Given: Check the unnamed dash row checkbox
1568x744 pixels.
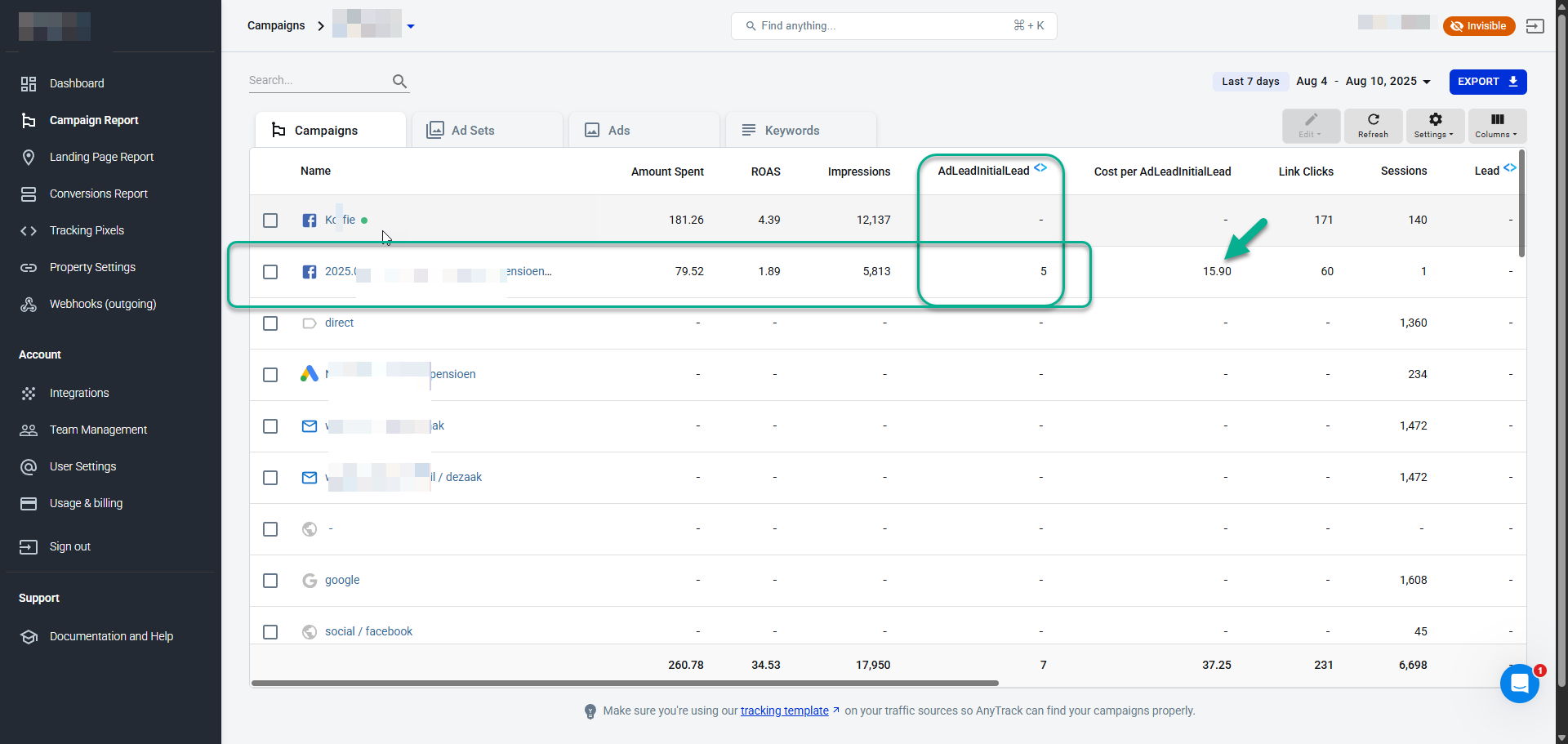Looking at the screenshot, I should point(270,529).
